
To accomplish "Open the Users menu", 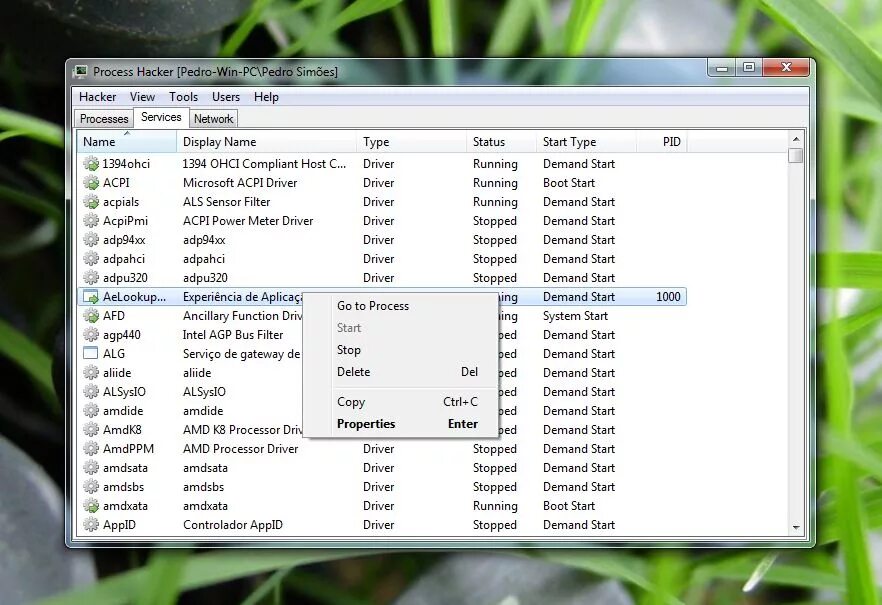I will click(226, 97).
